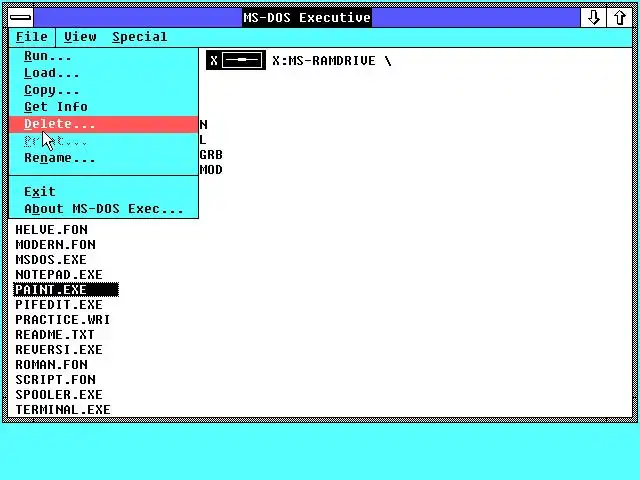Screen dimensions: 640x480
Task: Open the File menu
Action: pyautogui.click(x=32, y=37)
